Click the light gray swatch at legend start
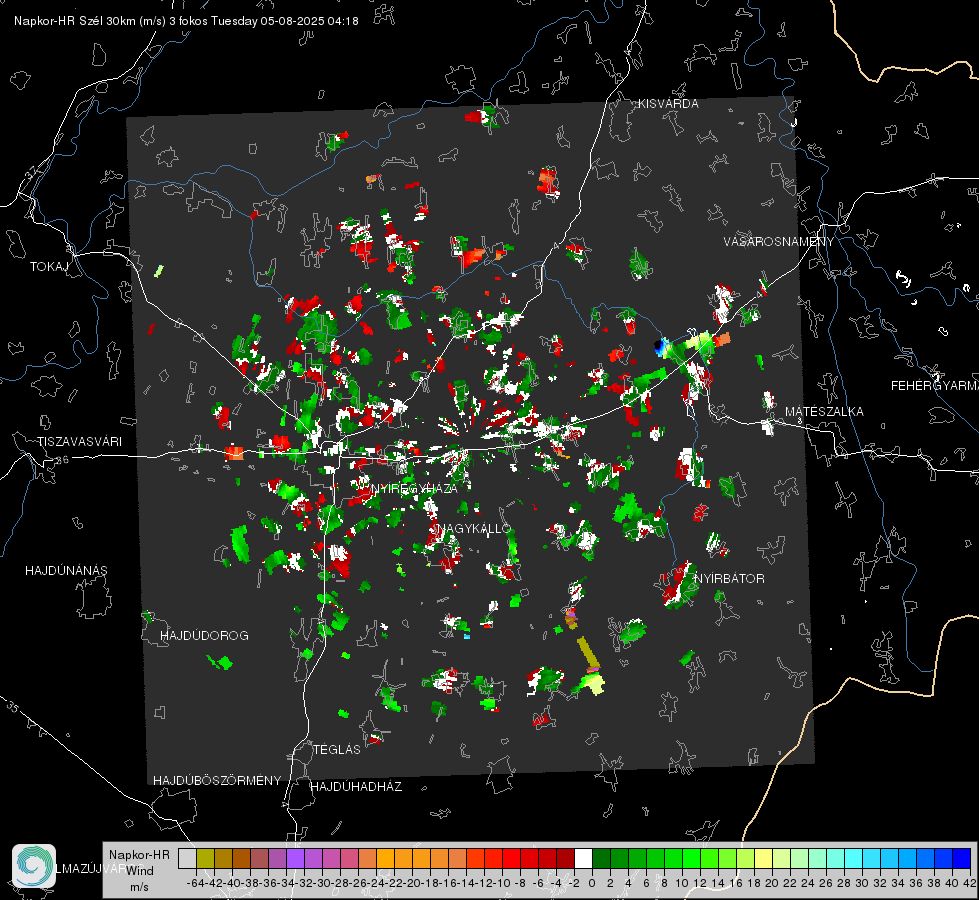The width and height of the screenshot is (979, 900). [x=187, y=858]
